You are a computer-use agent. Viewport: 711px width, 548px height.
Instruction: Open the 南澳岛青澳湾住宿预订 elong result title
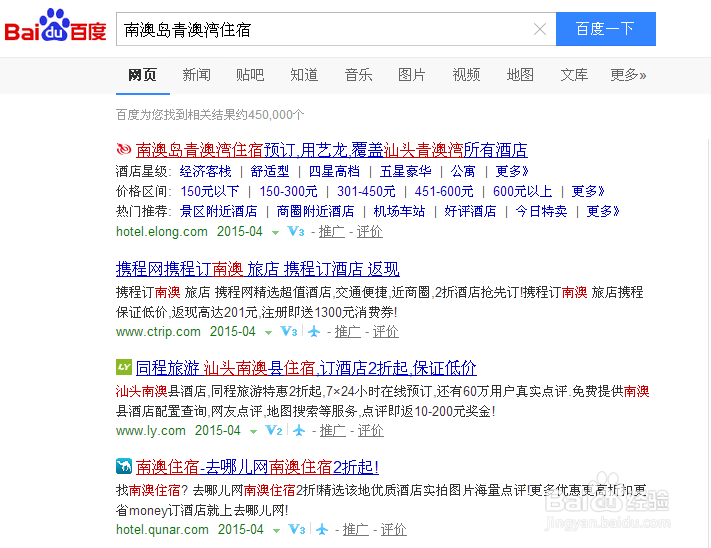click(x=331, y=150)
